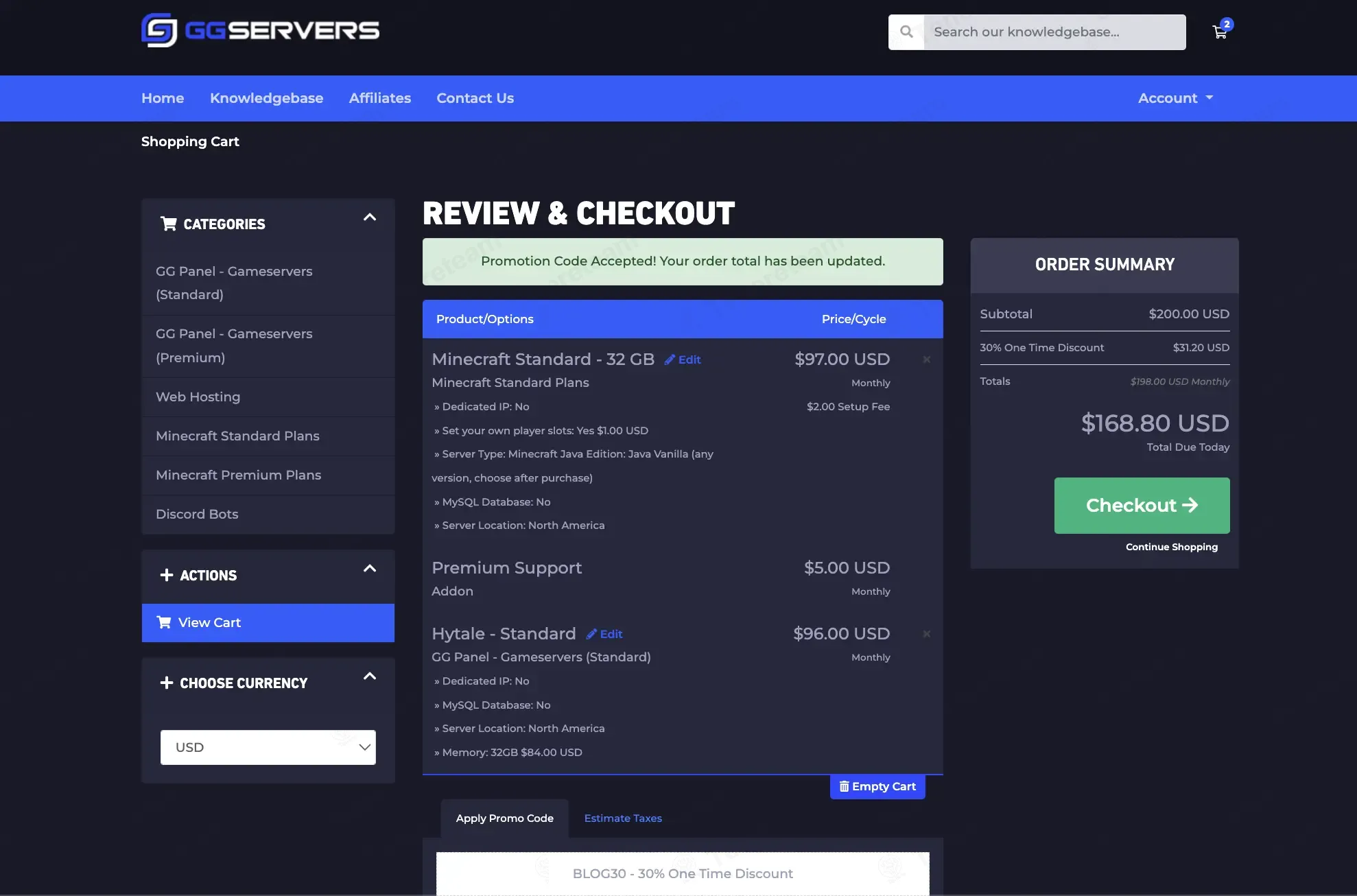
Task: Open Web Hosting category
Action: point(268,397)
